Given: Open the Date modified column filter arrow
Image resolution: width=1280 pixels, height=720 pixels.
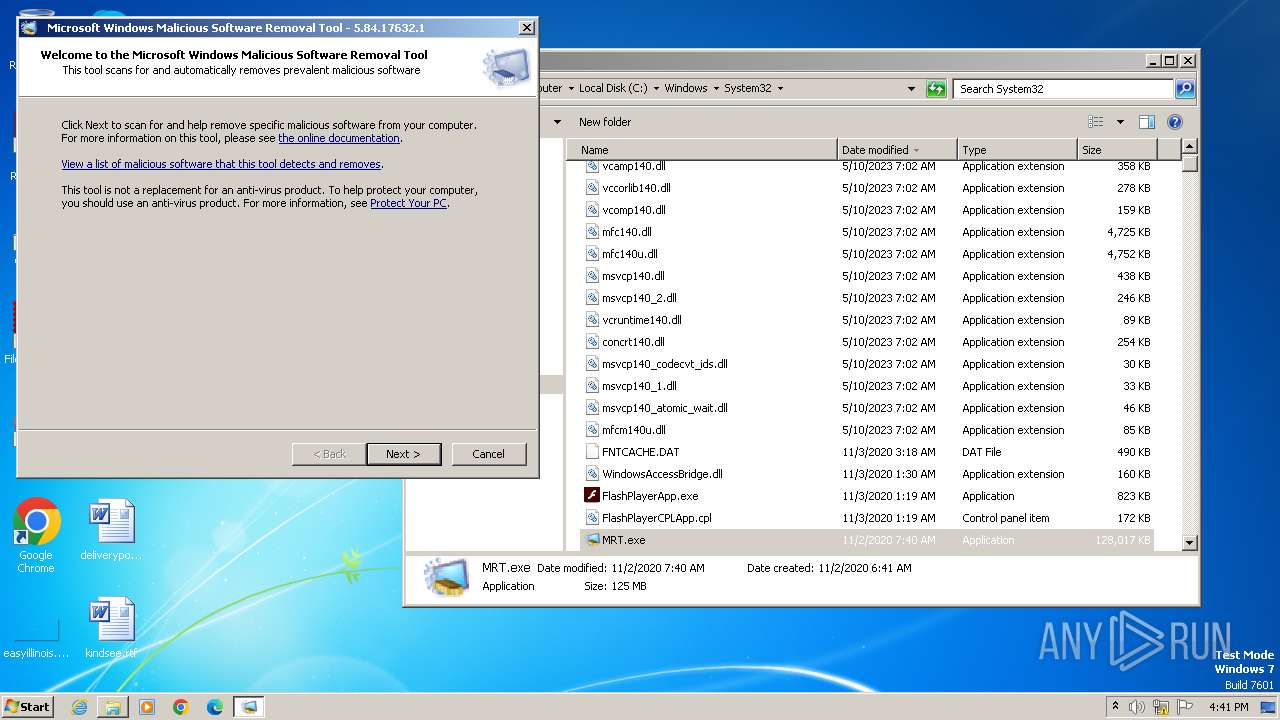Looking at the screenshot, I should pos(916,150).
